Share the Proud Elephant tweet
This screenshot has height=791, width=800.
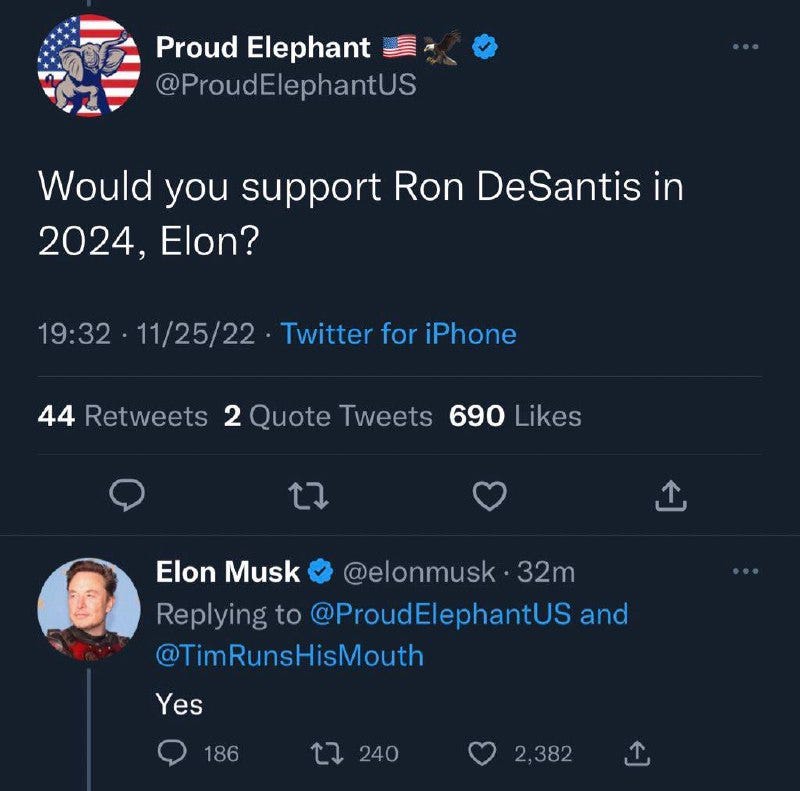pyautogui.click(x=671, y=496)
